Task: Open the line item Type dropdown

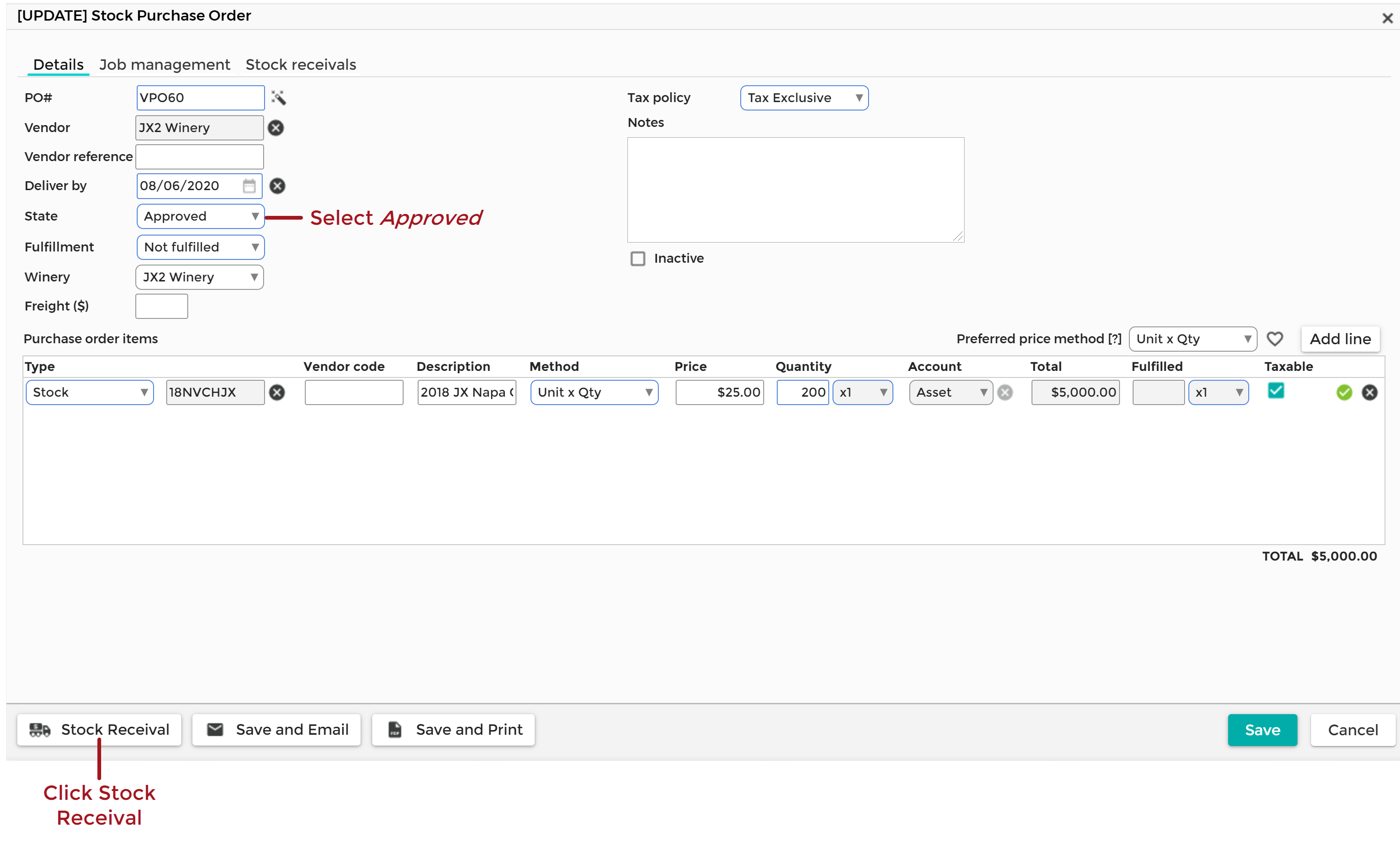Action: pyautogui.click(x=89, y=392)
